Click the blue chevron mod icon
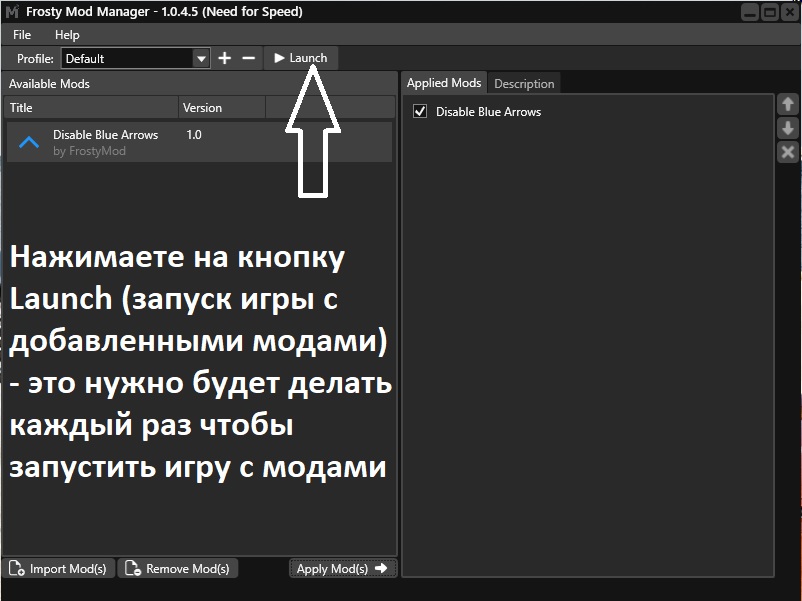The image size is (802, 601). (29, 142)
